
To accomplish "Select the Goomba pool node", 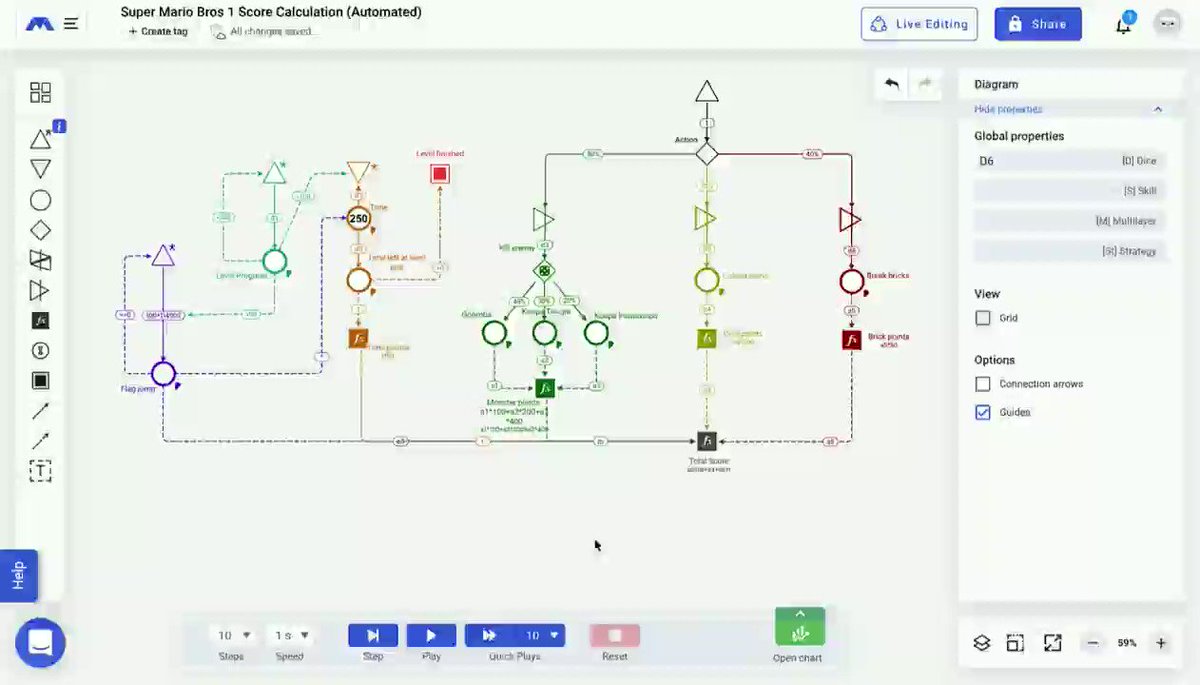I will tap(494, 332).
